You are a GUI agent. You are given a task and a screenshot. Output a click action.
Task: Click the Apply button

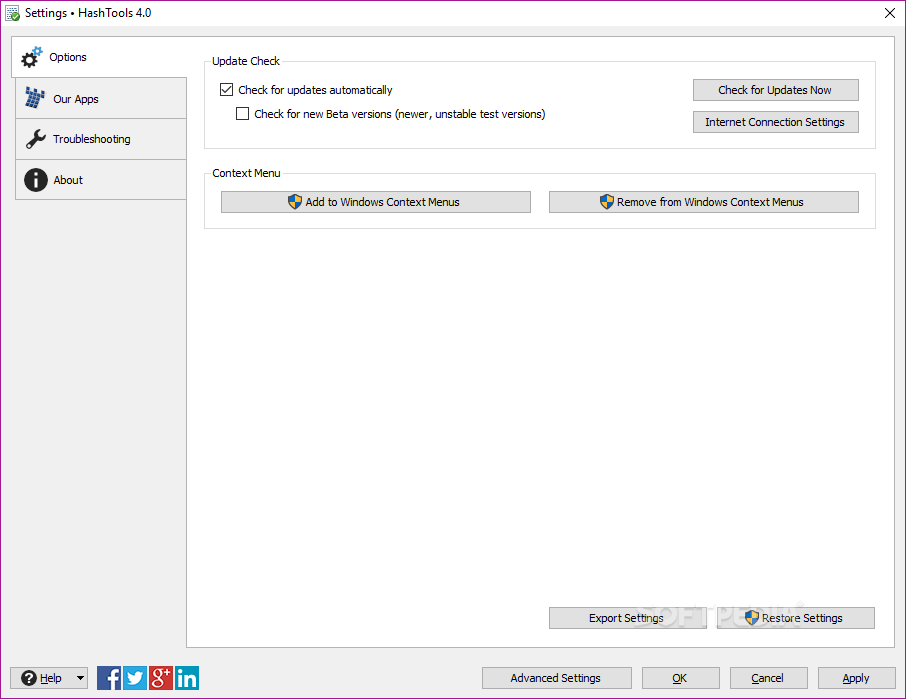[856, 678]
